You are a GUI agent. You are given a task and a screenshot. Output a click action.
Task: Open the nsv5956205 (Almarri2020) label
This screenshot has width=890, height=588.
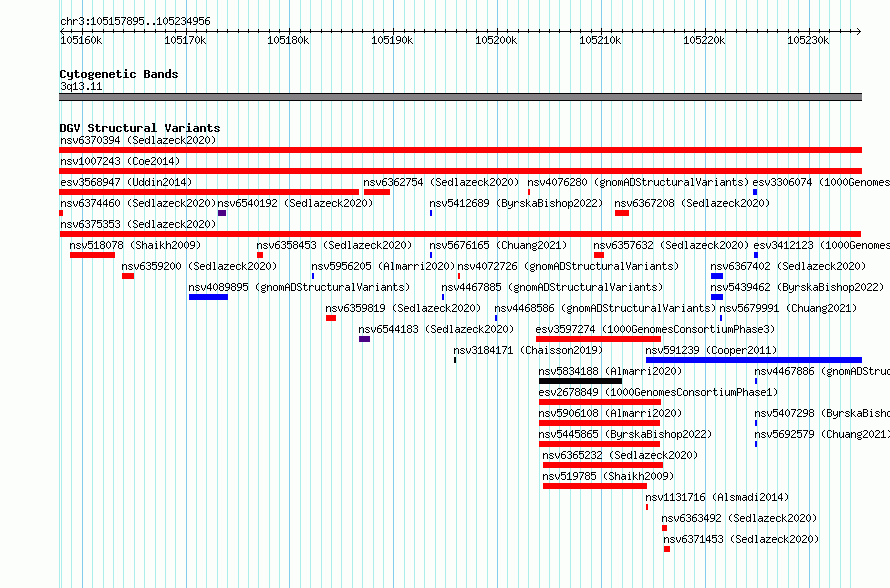click(x=383, y=266)
